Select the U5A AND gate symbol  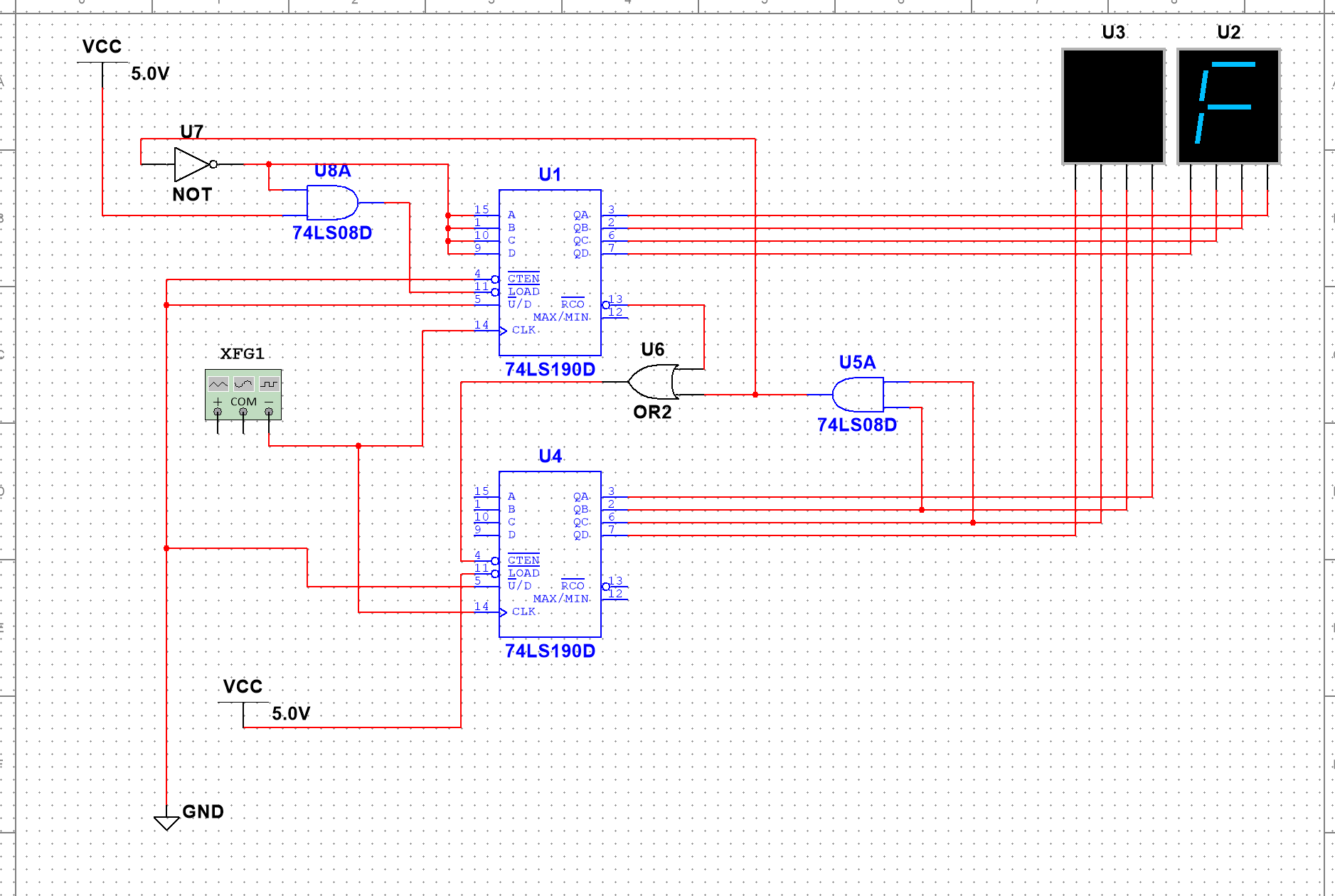click(858, 395)
